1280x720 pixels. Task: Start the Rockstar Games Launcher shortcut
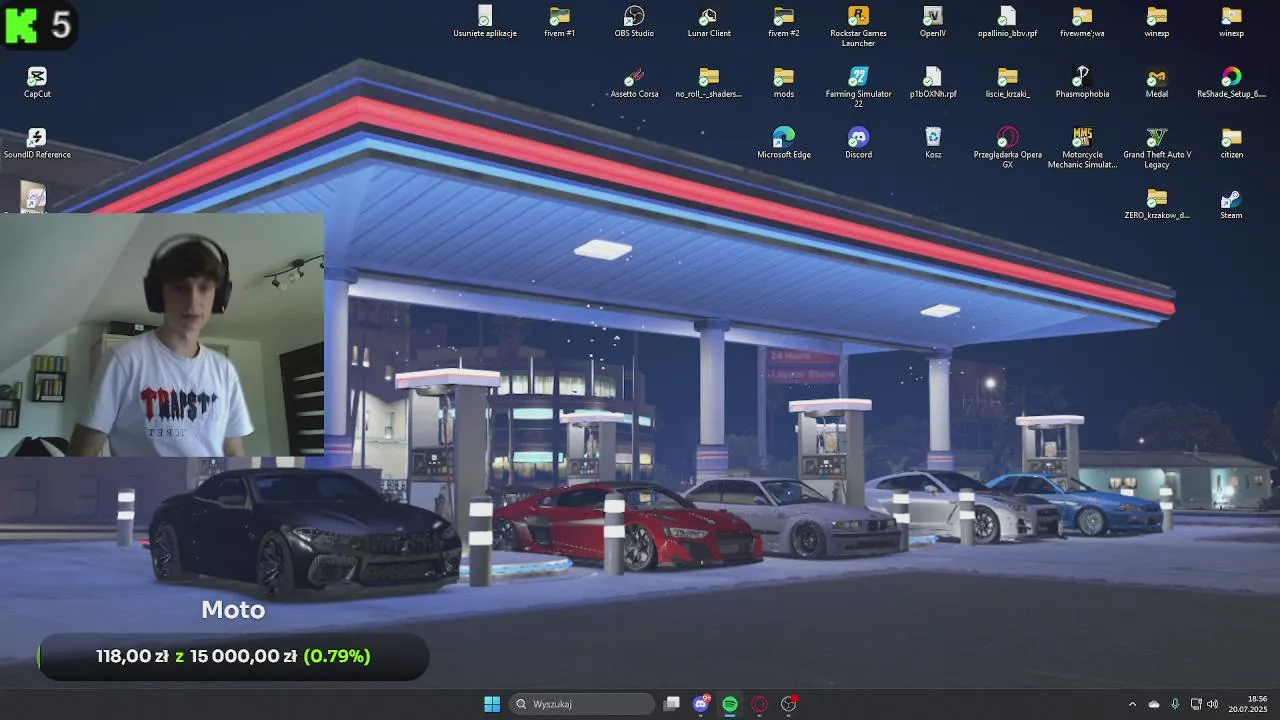[x=858, y=26]
